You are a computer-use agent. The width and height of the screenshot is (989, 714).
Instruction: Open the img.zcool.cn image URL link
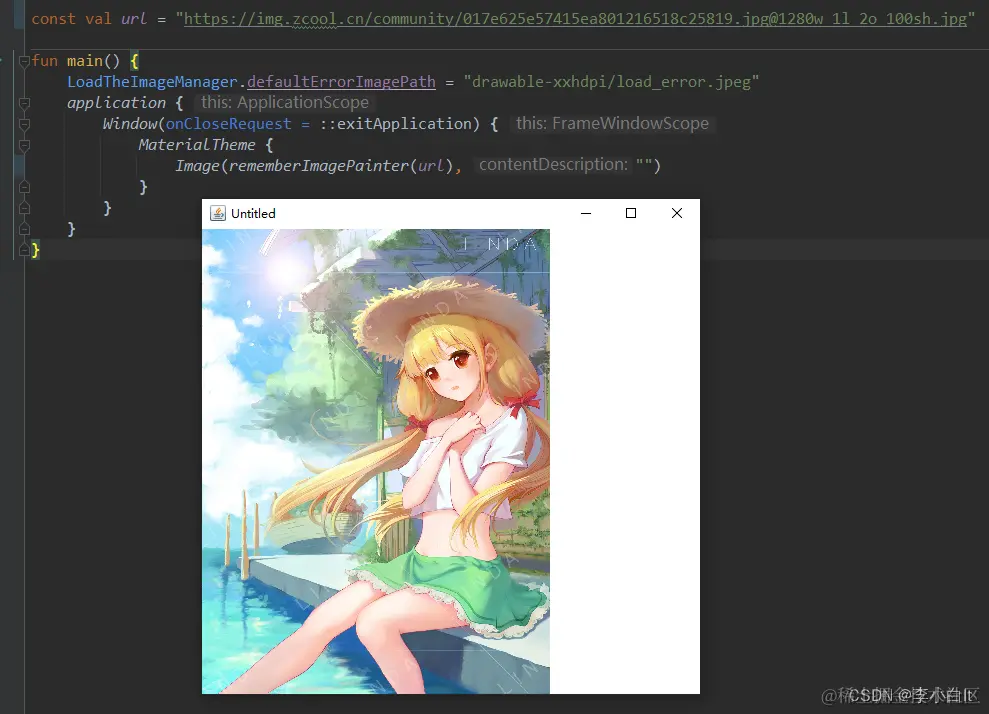pyautogui.click(x=575, y=19)
